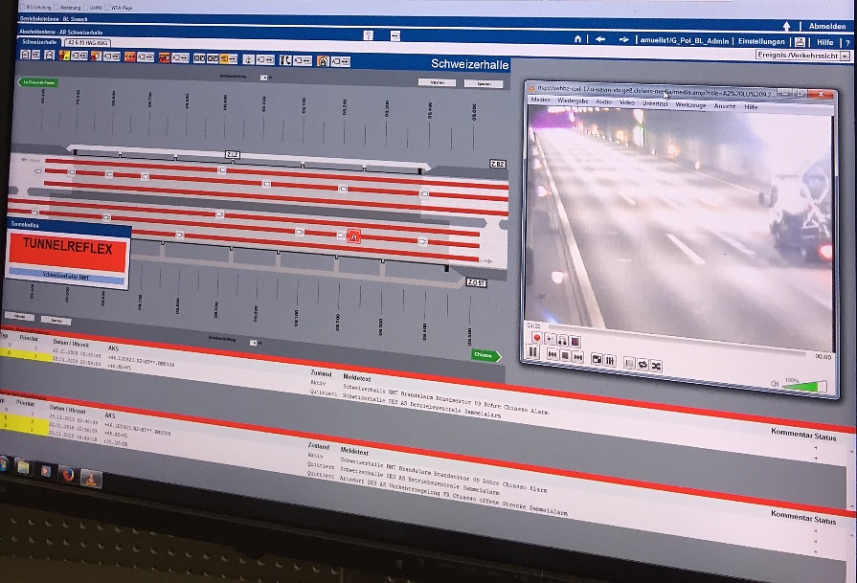Select the emergency phone toolbar icon
Screen dimensions: 857x583
pos(285,60)
